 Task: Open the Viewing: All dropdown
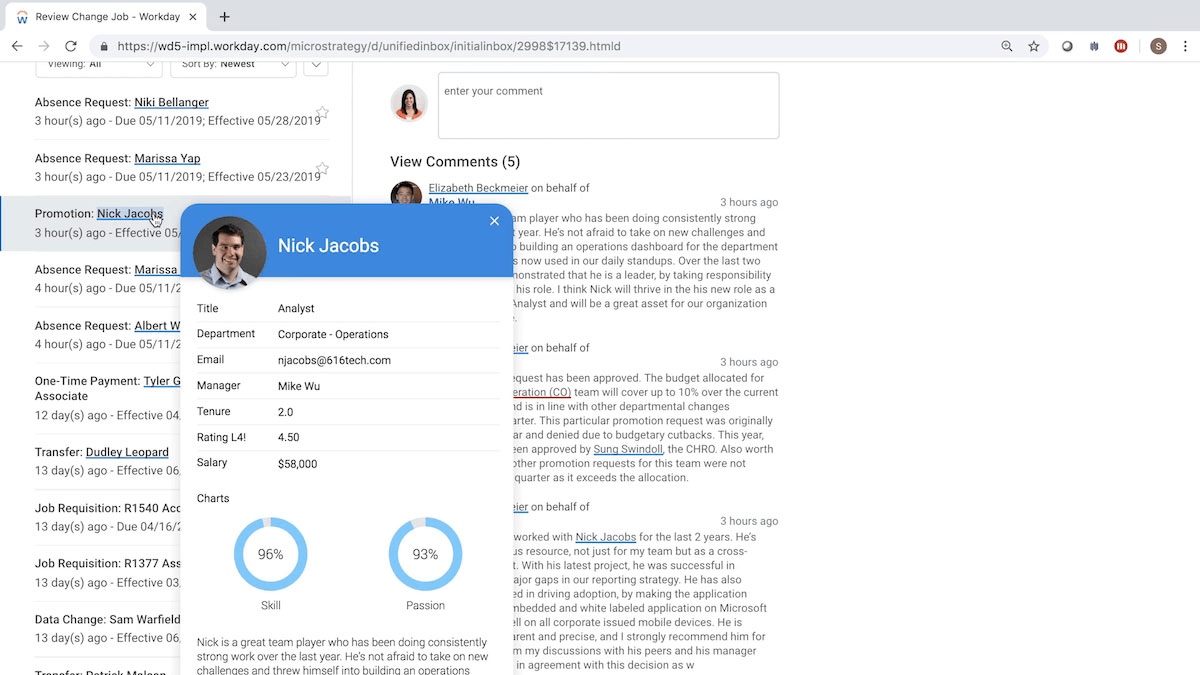tap(99, 65)
